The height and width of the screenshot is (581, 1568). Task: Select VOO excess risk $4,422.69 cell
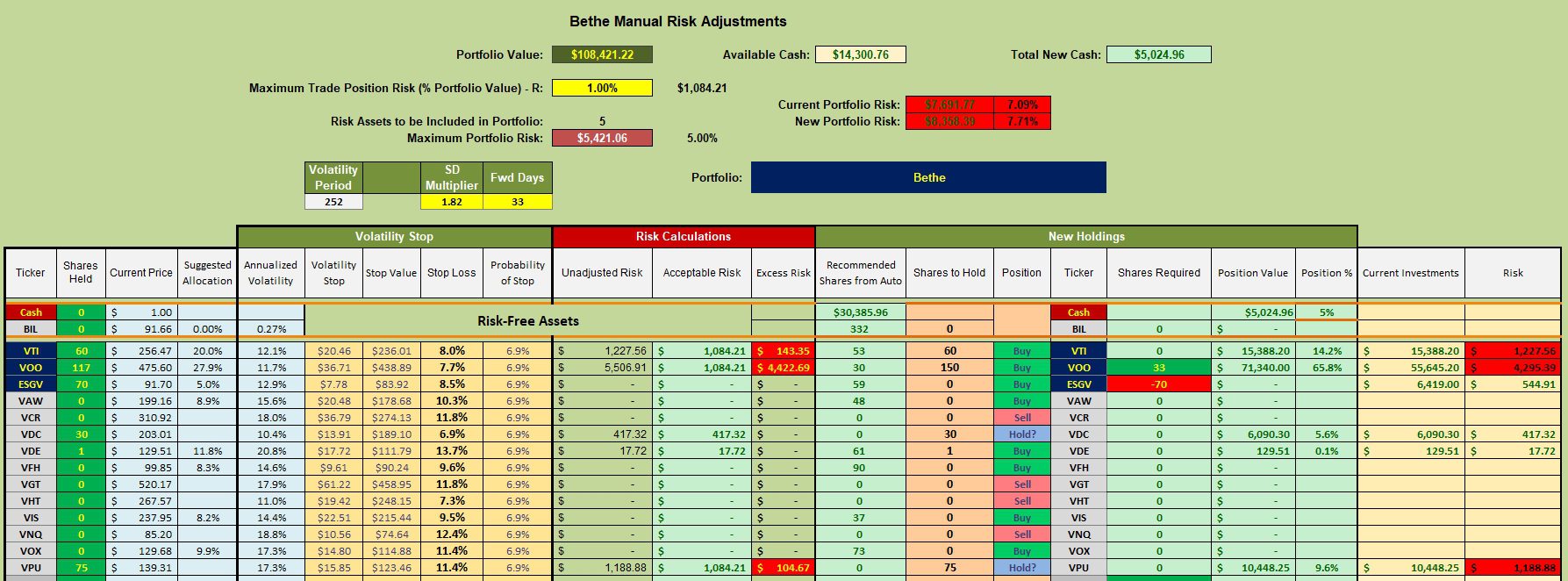point(784,368)
